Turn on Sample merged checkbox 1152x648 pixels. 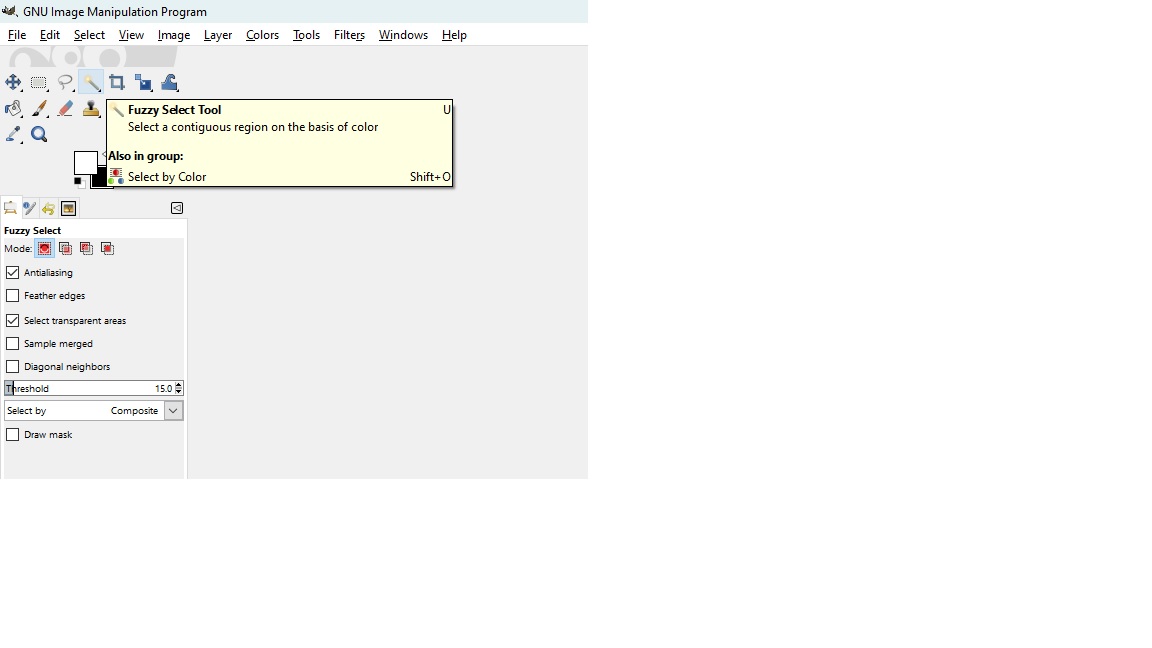click(x=13, y=343)
